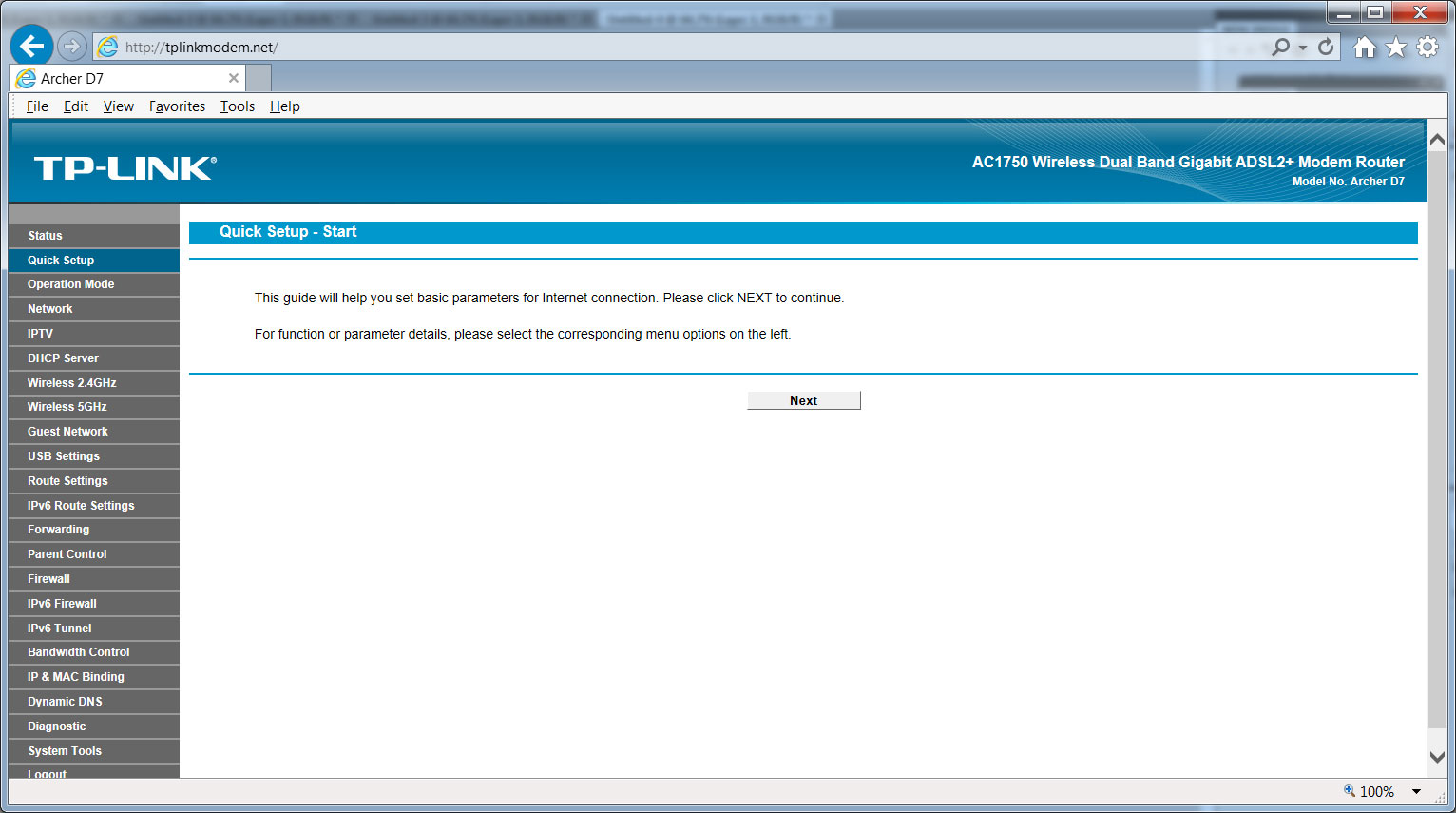Image resolution: width=1456 pixels, height=813 pixels.
Task: Open Diagnostic page
Action: click(94, 726)
